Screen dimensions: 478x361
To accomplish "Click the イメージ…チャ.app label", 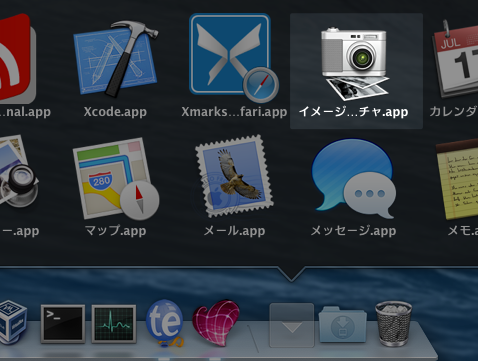I will 353,112.
